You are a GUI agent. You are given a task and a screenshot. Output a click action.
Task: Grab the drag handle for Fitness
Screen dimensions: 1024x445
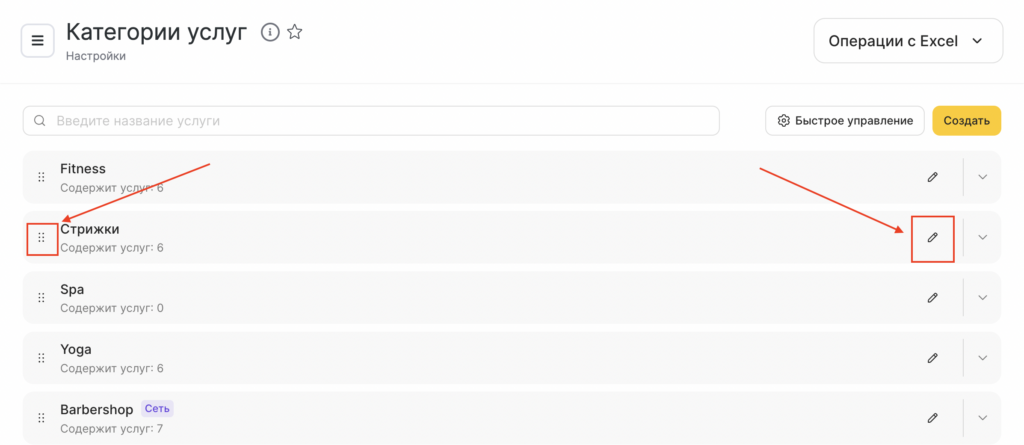coord(41,177)
